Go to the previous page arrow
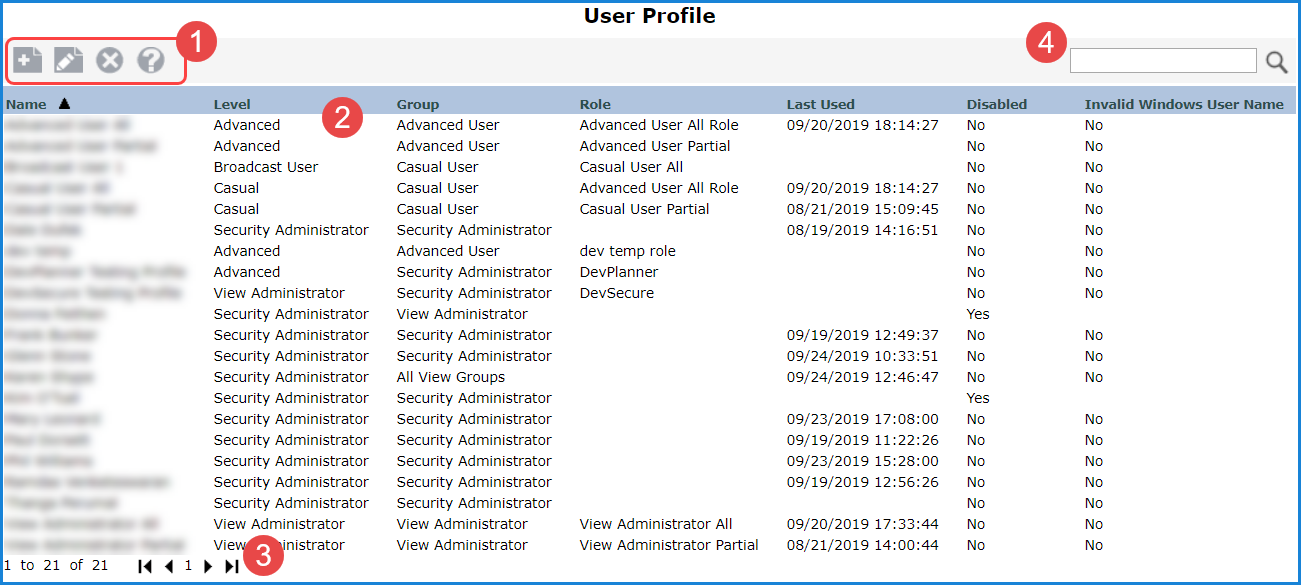This screenshot has width=1301, height=585. 169,566
